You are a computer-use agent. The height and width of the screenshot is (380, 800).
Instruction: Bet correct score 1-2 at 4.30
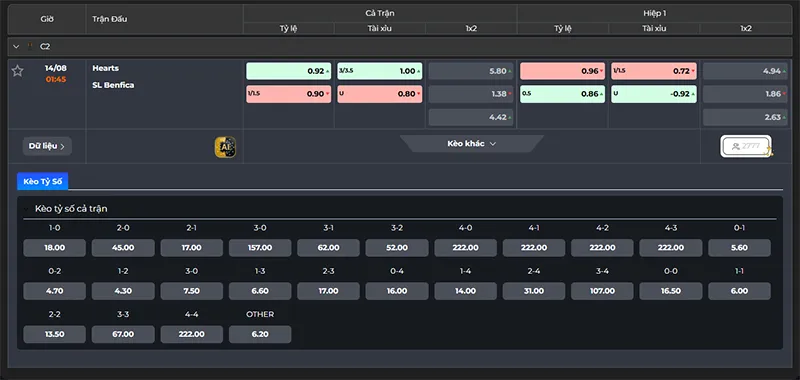pos(123,291)
